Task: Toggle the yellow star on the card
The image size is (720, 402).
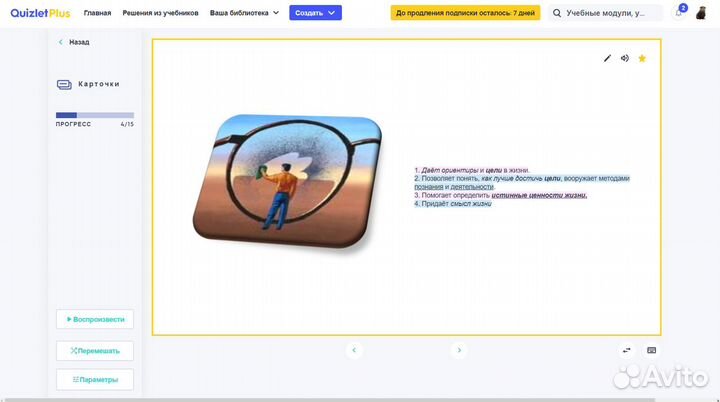Action: point(642,58)
